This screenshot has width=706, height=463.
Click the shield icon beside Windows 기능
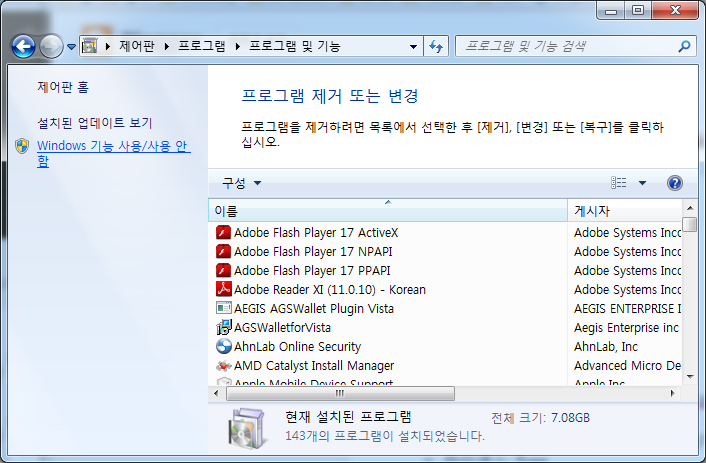(22, 146)
